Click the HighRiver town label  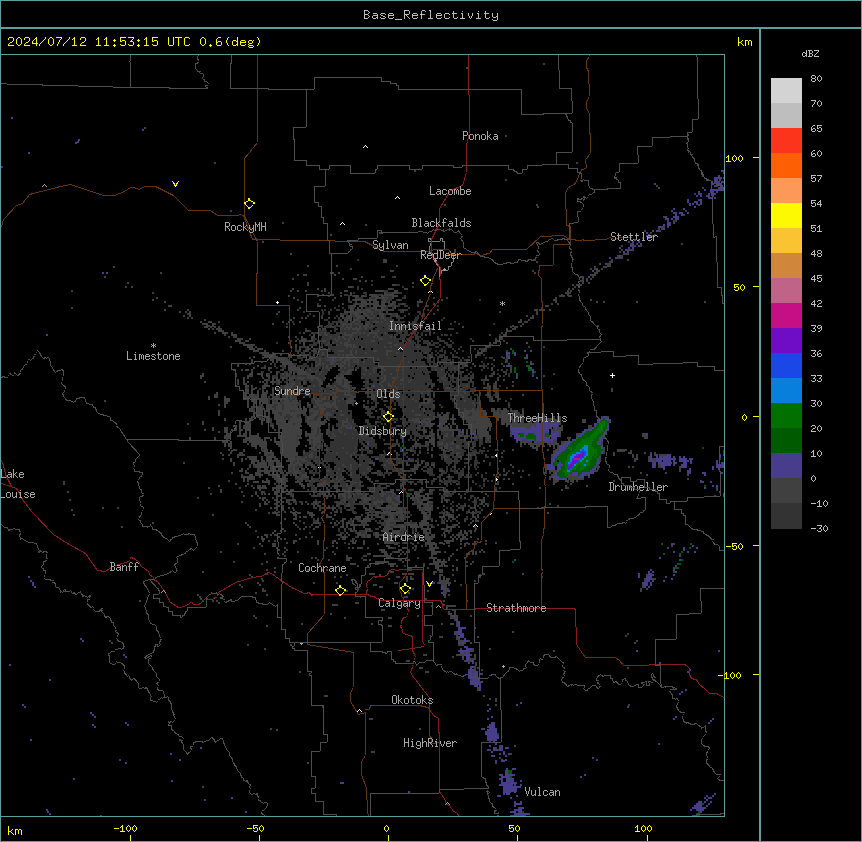pyautogui.click(x=430, y=743)
